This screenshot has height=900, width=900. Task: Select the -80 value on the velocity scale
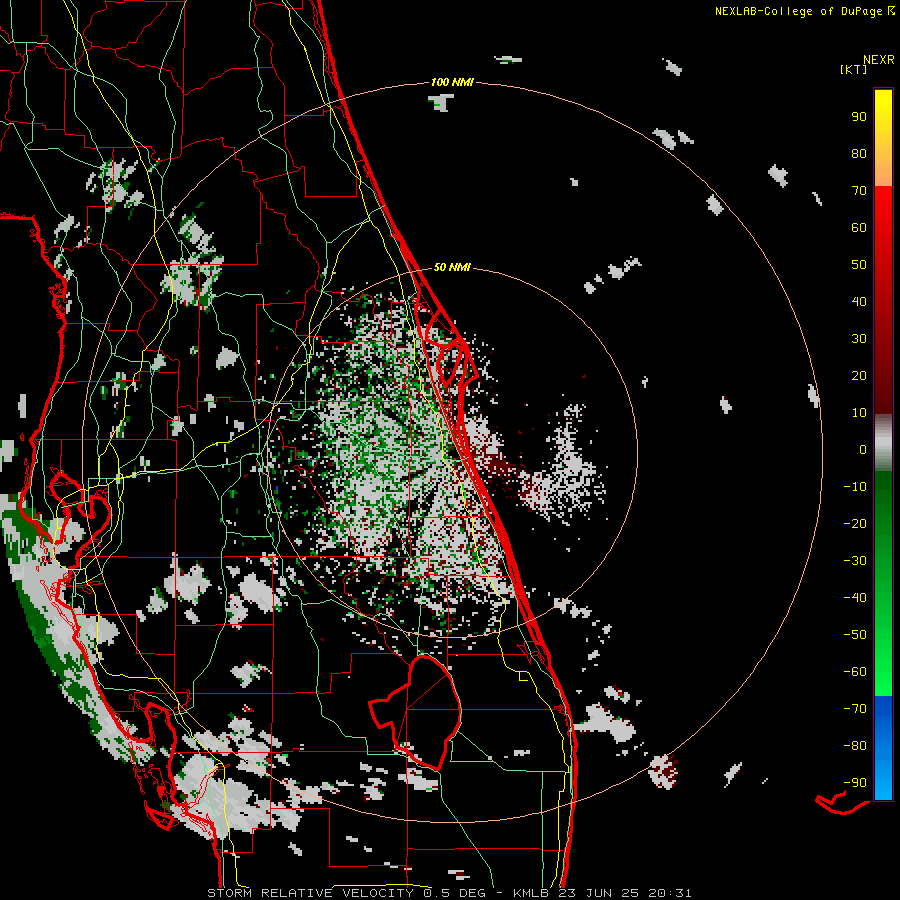click(x=855, y=746)
